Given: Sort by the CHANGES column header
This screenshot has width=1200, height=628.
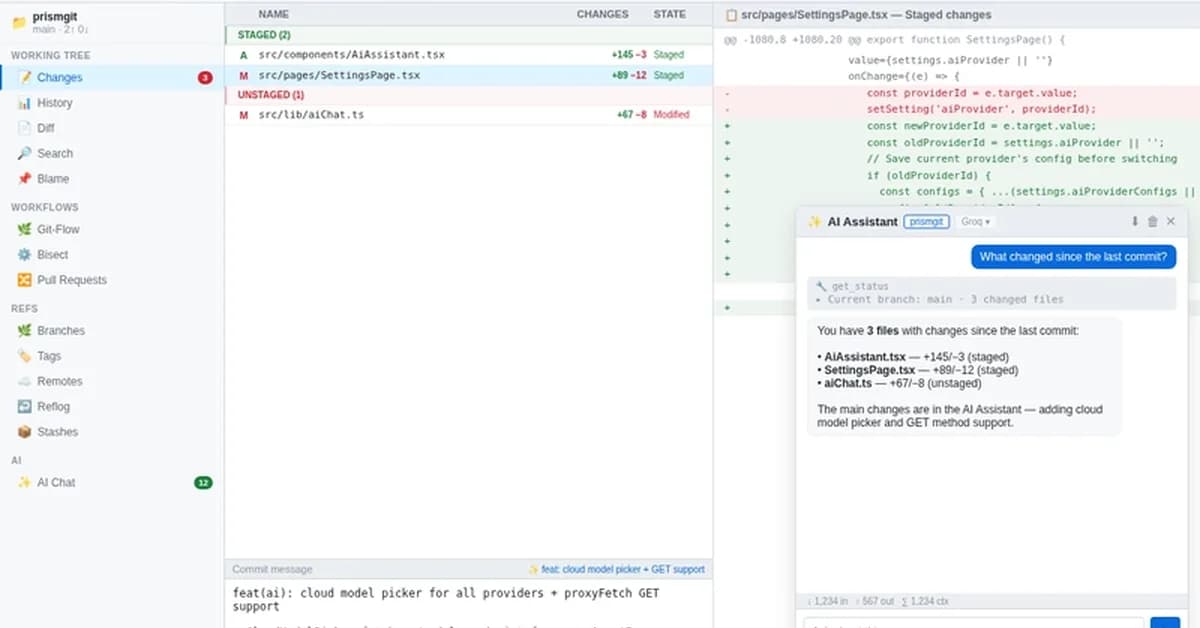Looking at the screenshot, I should click(x=603, y=14).
